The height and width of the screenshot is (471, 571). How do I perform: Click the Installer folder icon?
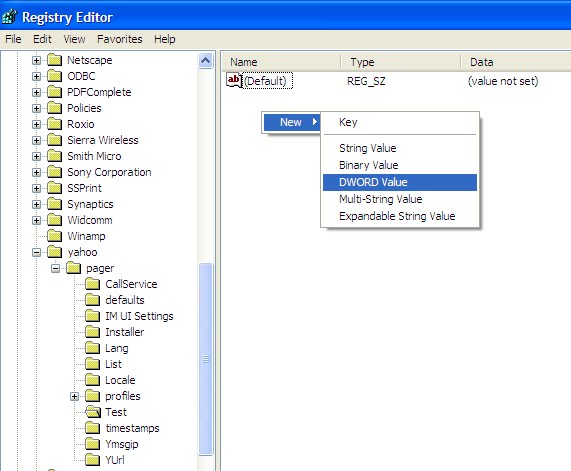click(92, 332)
